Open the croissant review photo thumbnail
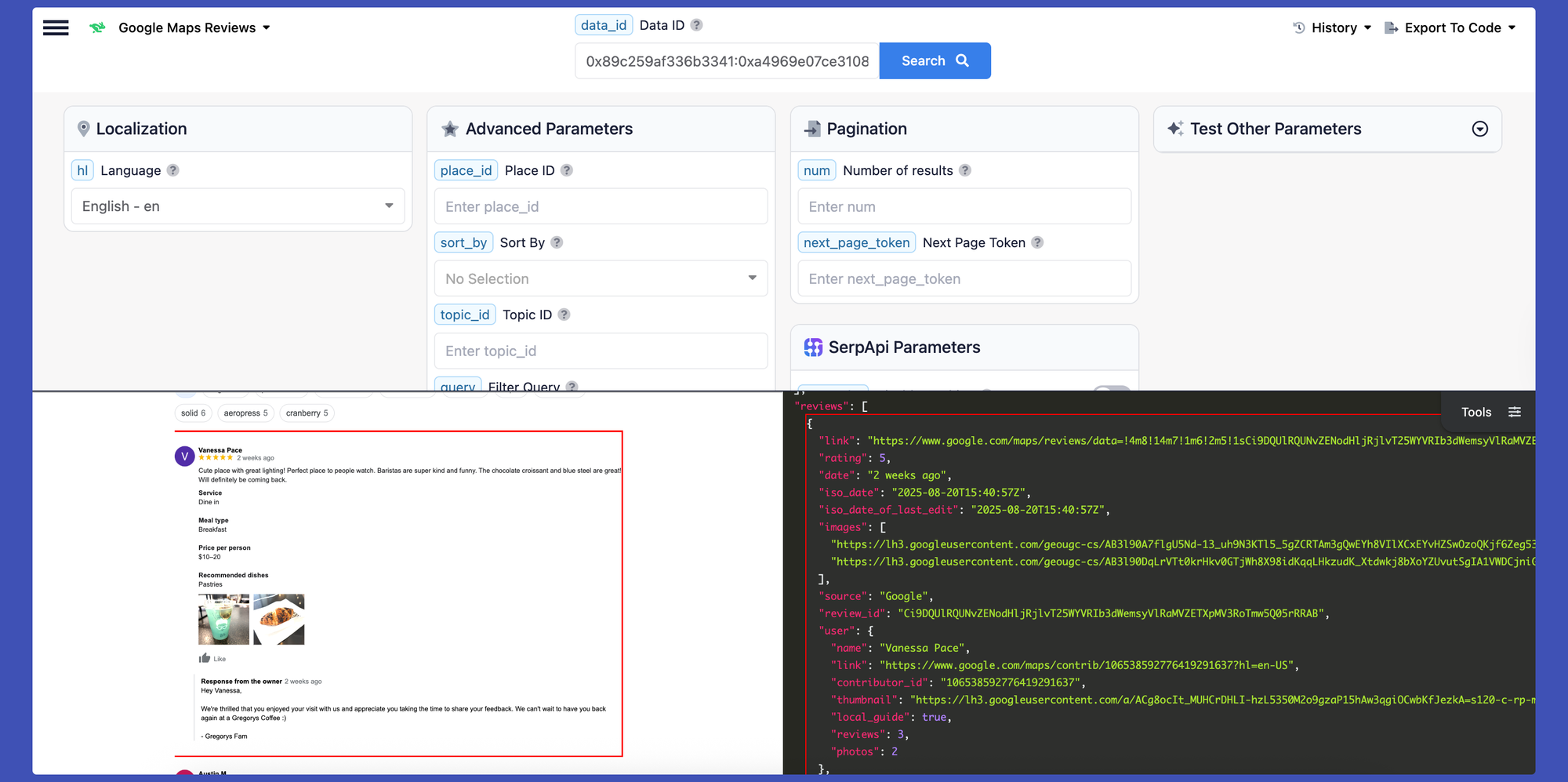The image size is (1568, 782). coord(279,619)
